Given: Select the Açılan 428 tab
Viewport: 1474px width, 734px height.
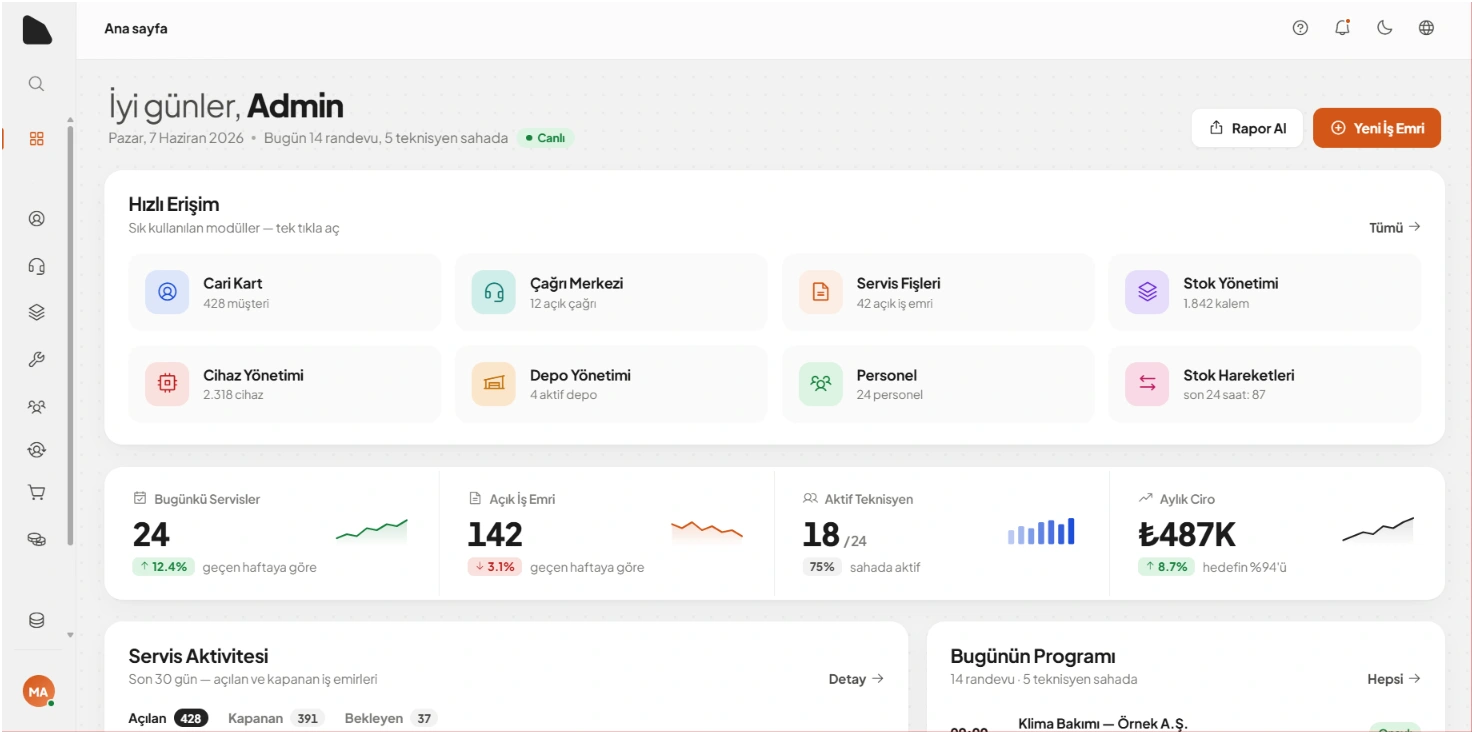Looking at the screenshot, I should 168,718.
